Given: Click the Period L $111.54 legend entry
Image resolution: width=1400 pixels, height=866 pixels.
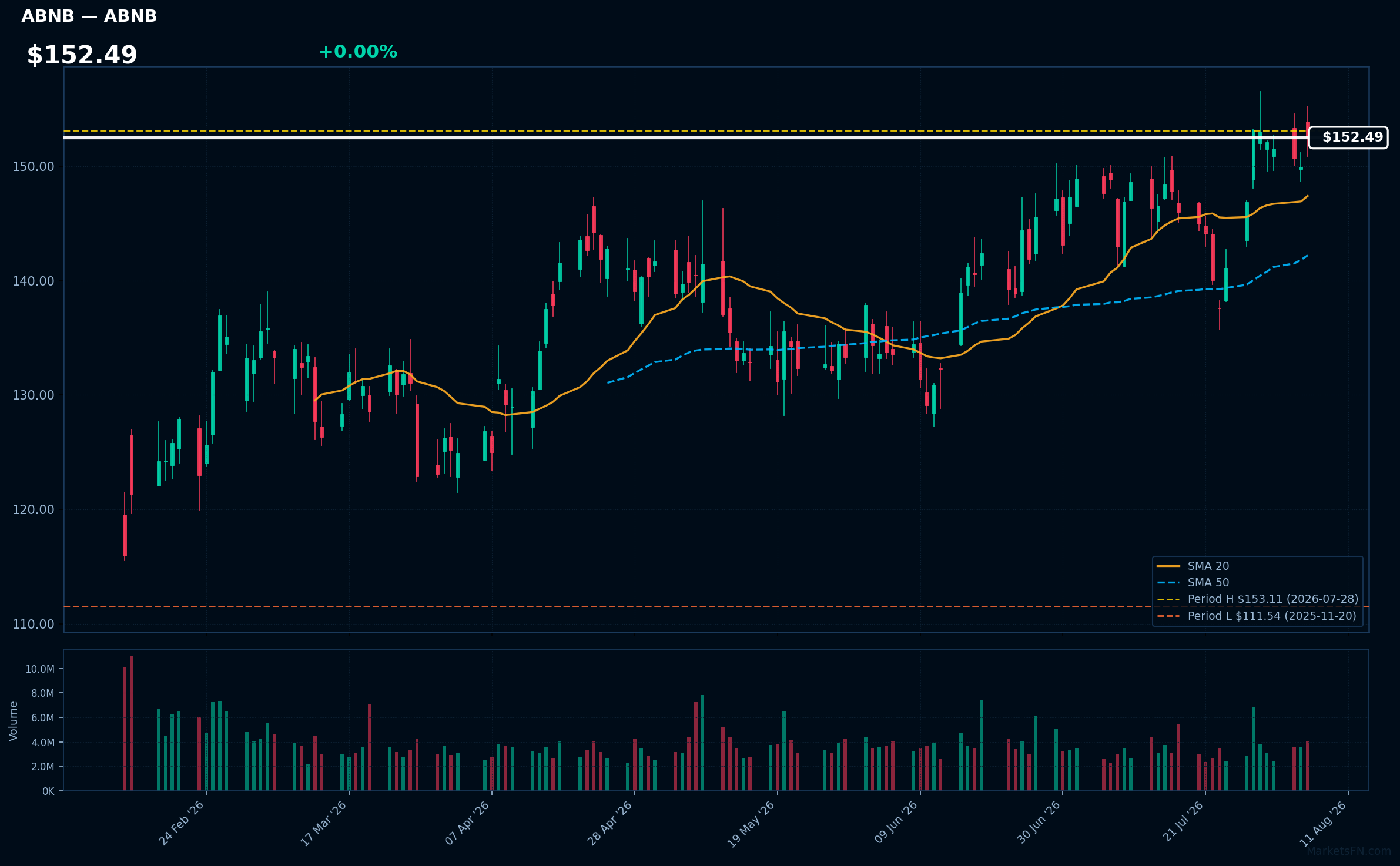Looking at the screenshot, I should (x=1256, y=616).
